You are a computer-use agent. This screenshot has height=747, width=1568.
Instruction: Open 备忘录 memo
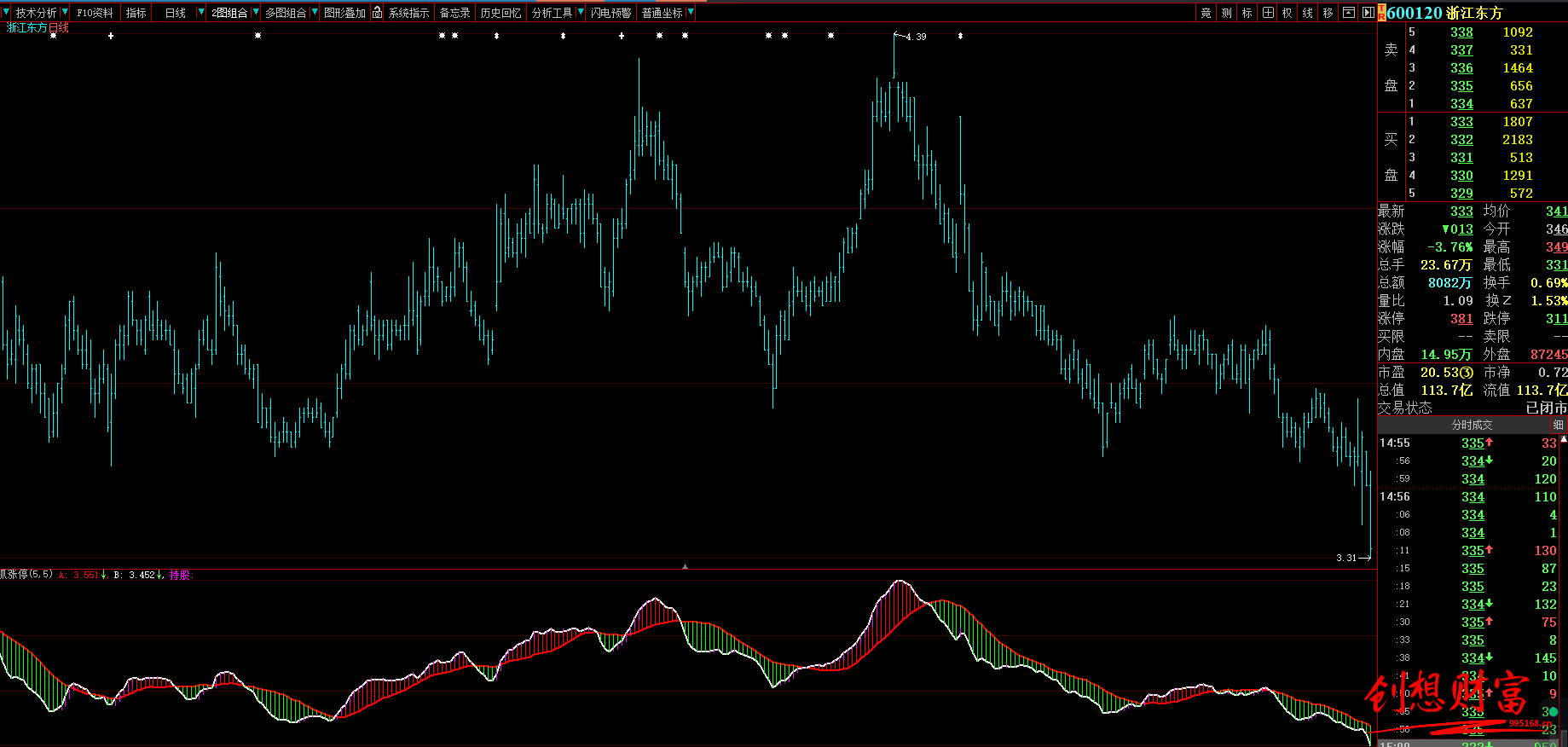pyautogui.click(x=454, y=13)
